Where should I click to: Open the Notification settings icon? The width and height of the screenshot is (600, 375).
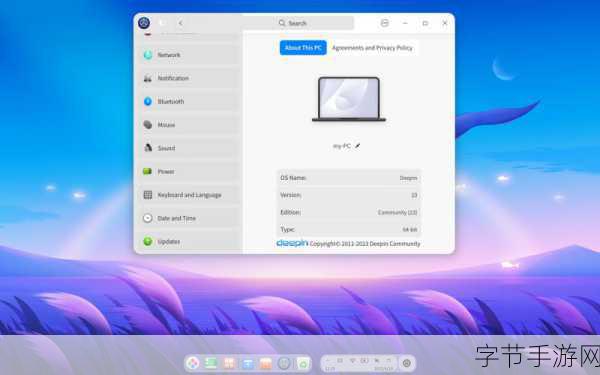point(148,78)
